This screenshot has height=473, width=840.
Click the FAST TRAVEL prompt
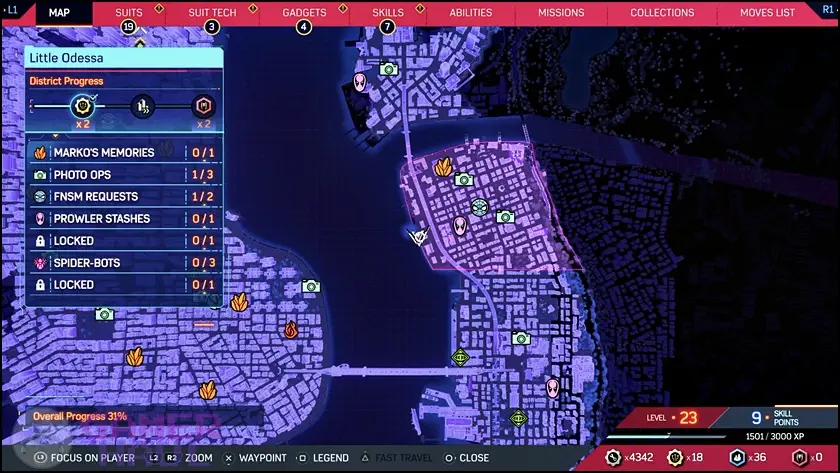[396, 458]
